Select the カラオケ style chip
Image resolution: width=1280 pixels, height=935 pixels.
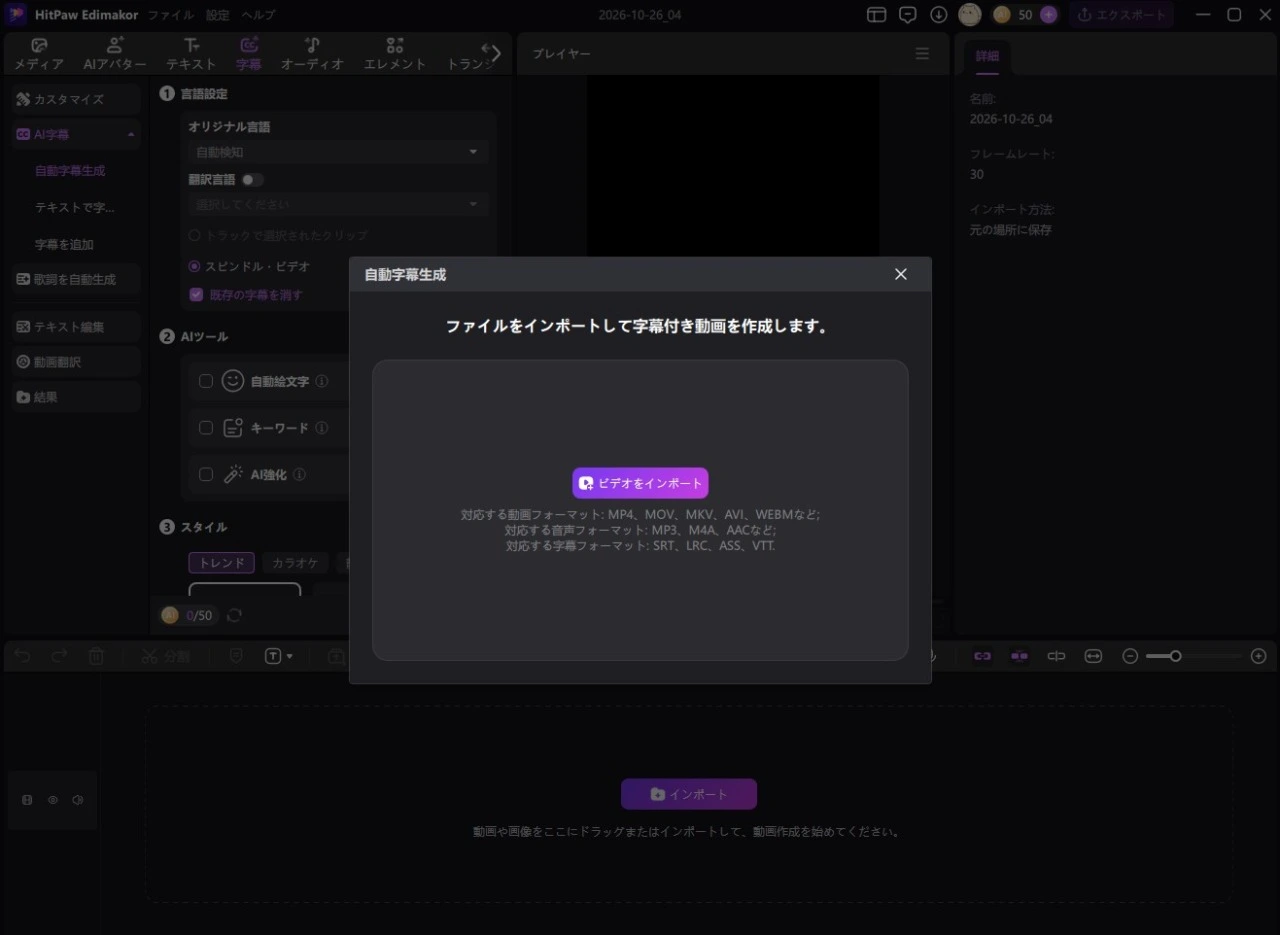[x=295, y=563]
